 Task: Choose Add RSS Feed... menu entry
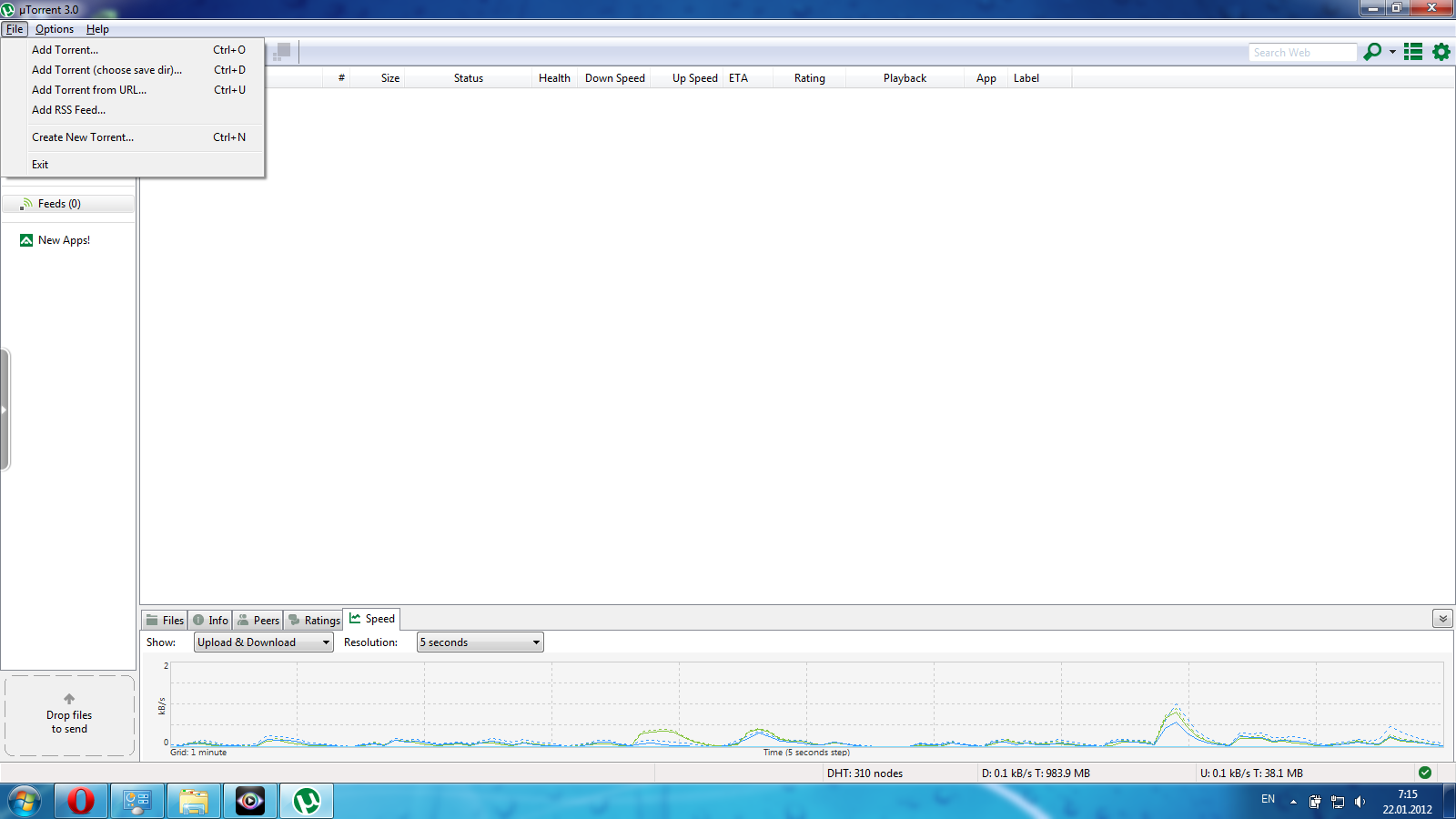(133, 110)
